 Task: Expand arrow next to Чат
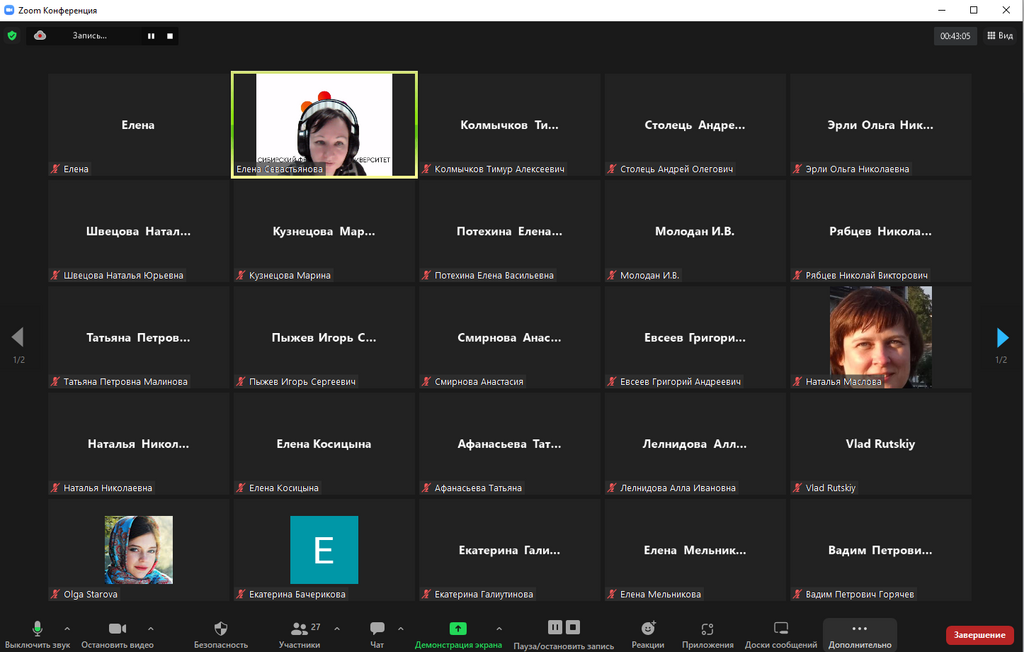coord(400,628)
